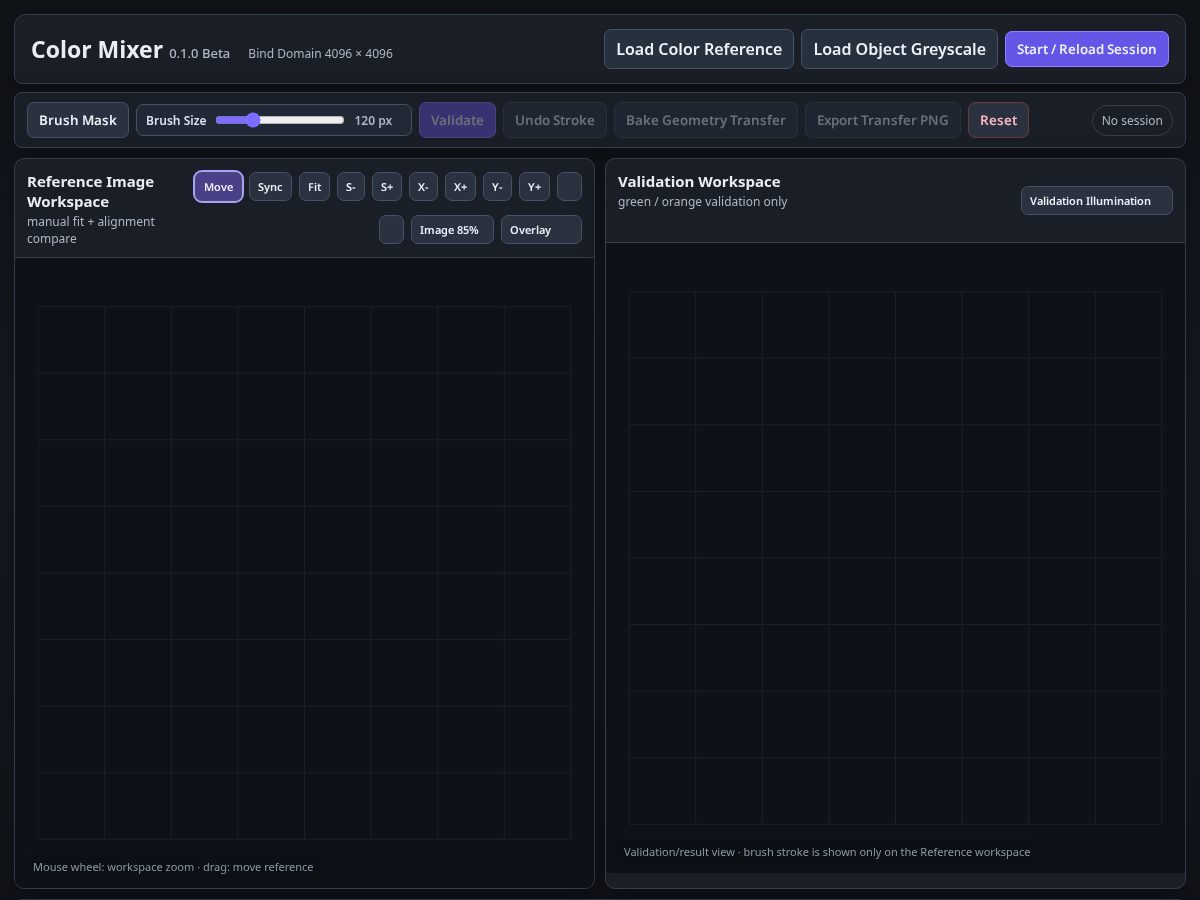Click Load Object Greyscale

(899, 49)
